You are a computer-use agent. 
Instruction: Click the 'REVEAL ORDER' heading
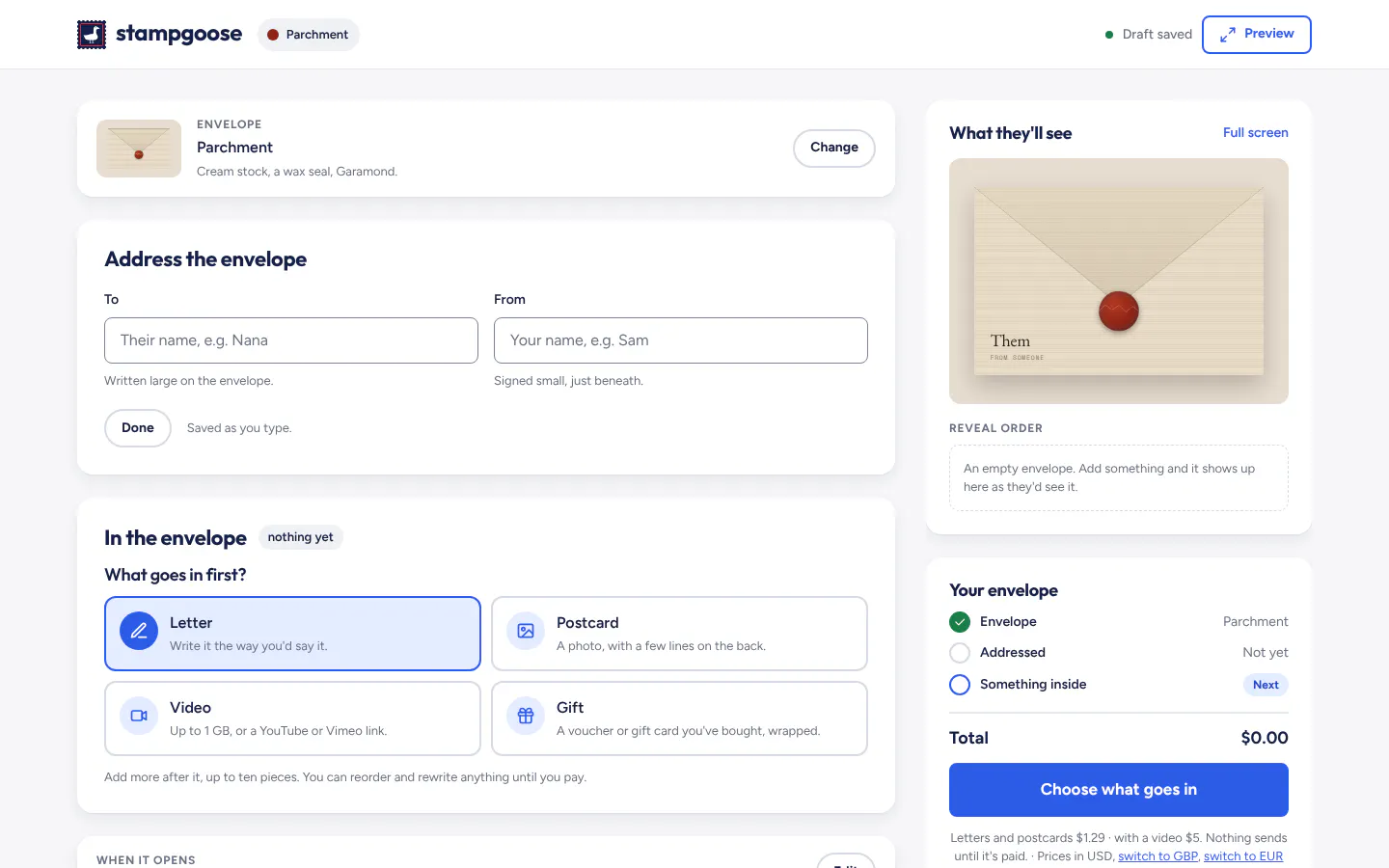click(x=995, y=428)
